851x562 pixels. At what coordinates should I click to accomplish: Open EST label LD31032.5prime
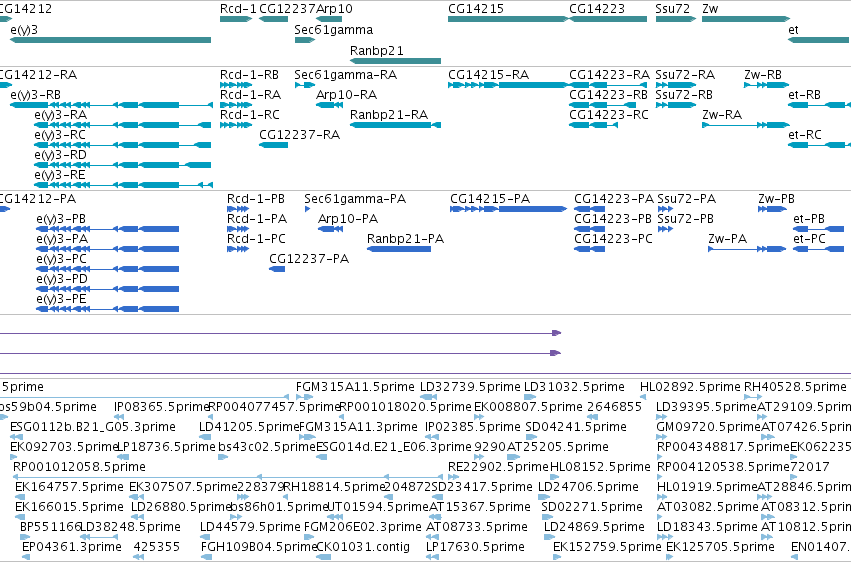pyautogui.click(x=574, y=387)
